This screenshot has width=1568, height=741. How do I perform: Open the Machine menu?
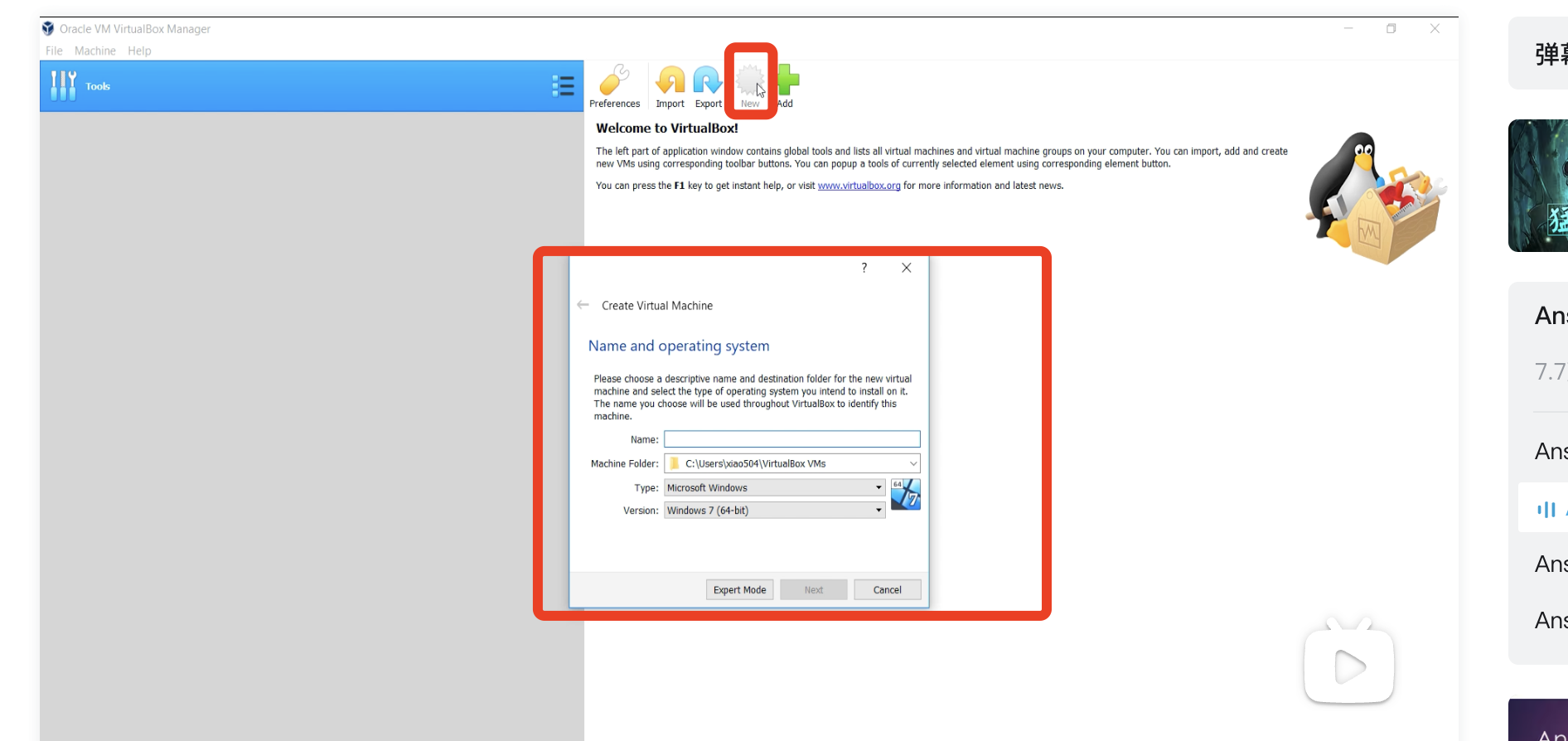[x=95, y=51]
